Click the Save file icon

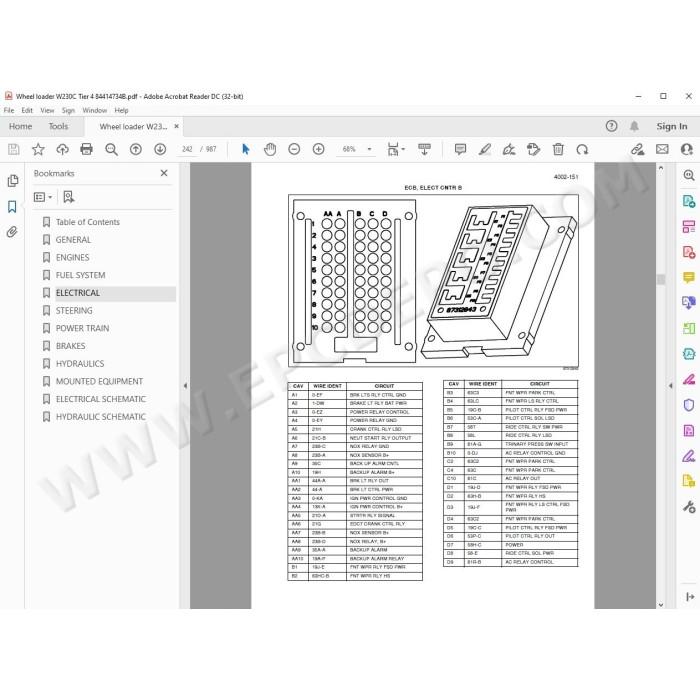tap(14, 149)
